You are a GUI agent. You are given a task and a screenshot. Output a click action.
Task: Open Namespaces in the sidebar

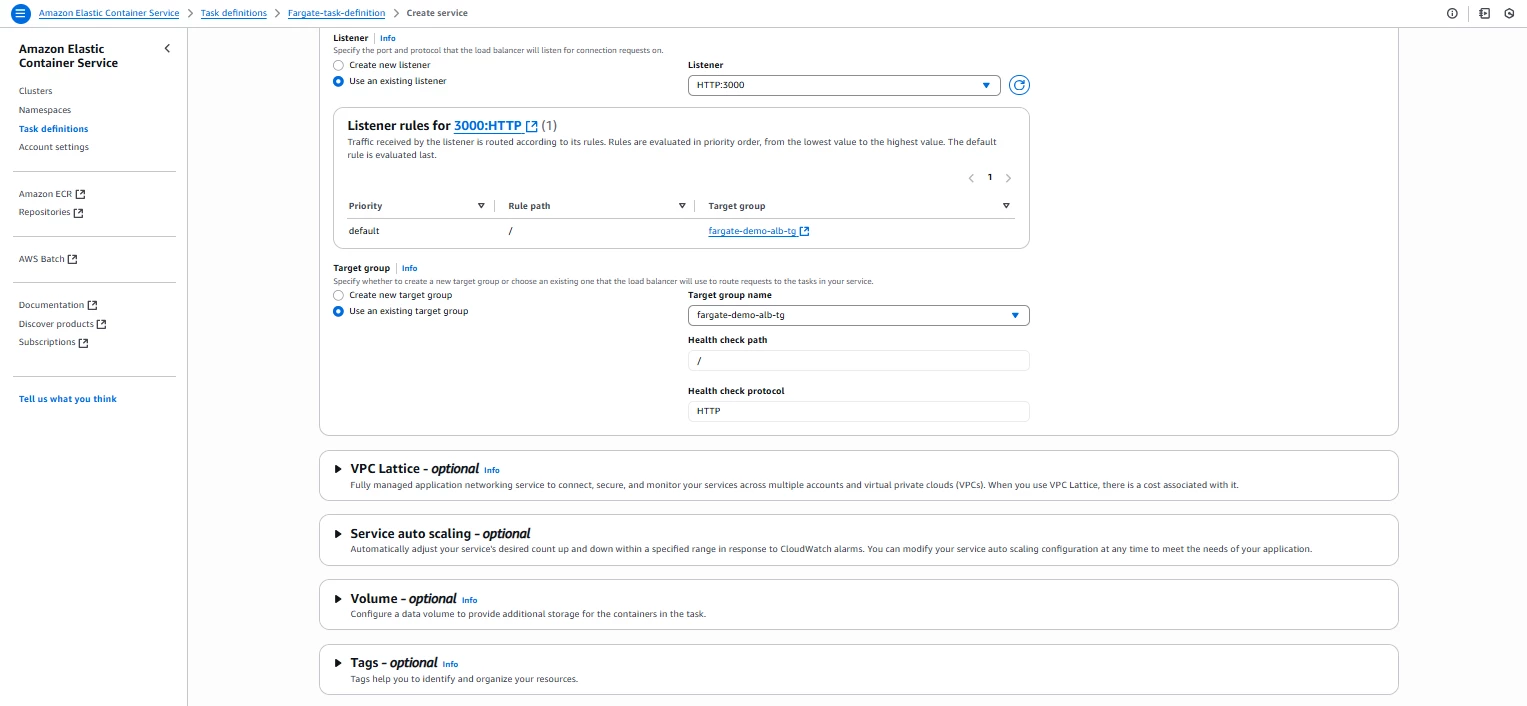pyautogui.click(x=45, y=110)
